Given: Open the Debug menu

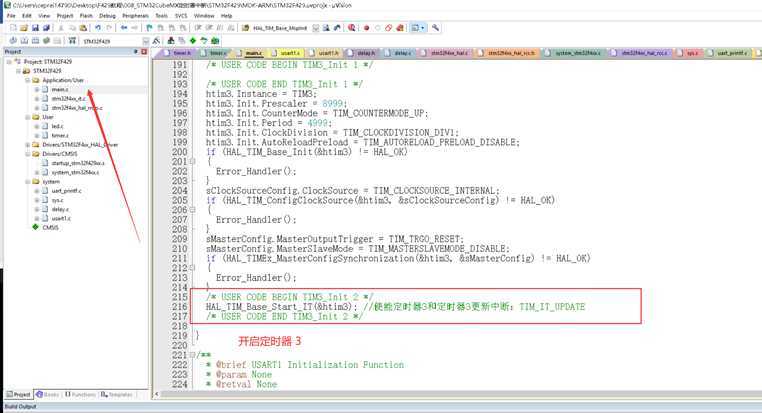Looking at the screenshot, I should tap(107, 16).
